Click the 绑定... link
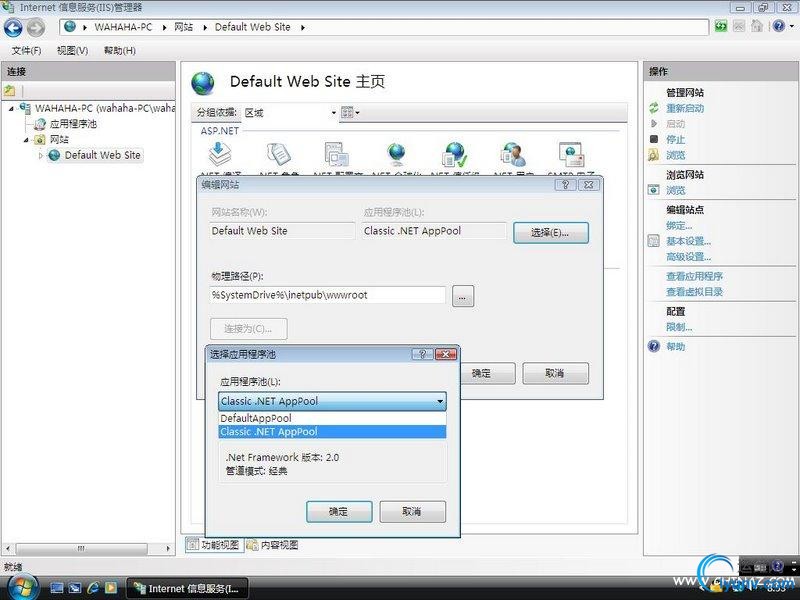This screenshot has width=800, height=600. (679, 226)
